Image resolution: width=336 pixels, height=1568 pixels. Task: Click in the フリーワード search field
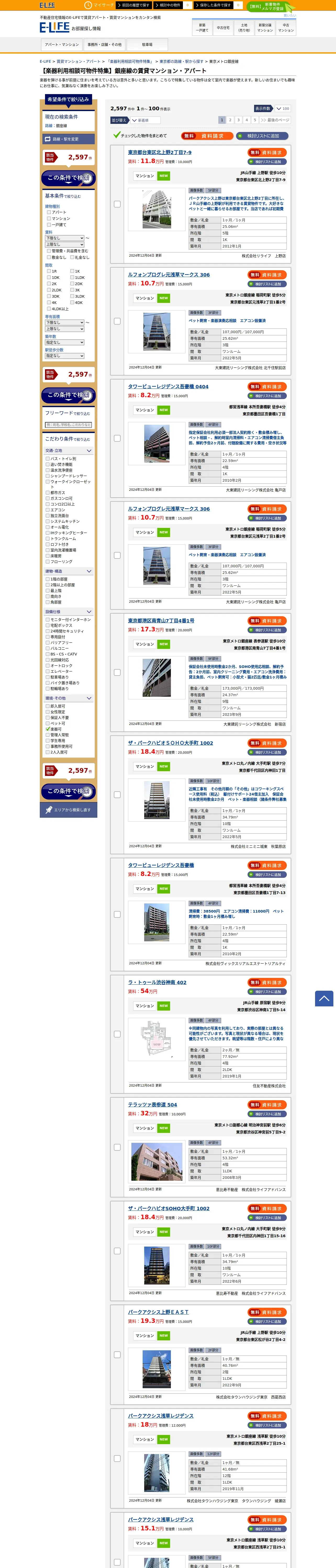coord(68,425)
